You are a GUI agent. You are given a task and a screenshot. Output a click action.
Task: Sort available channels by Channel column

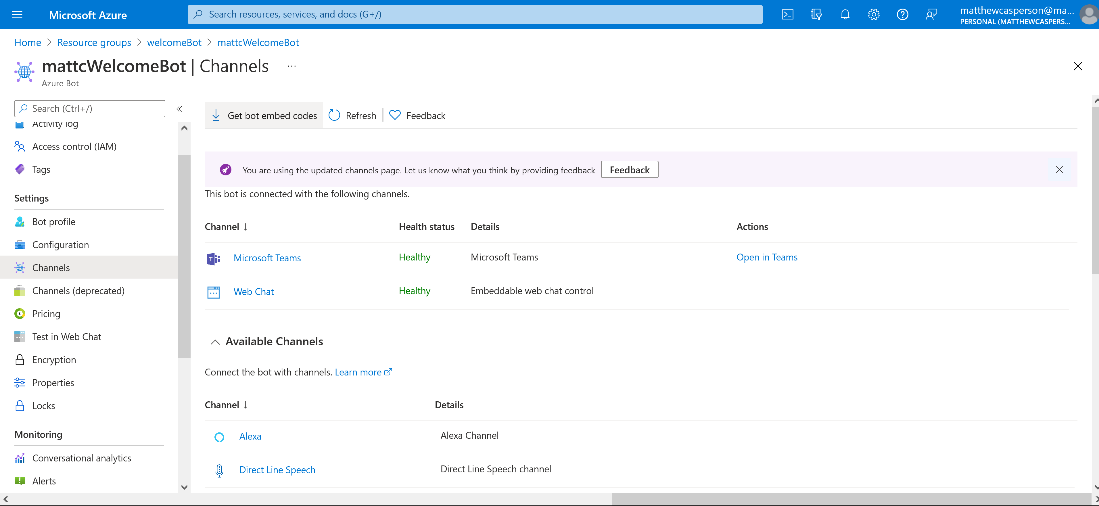click(226, 404)
